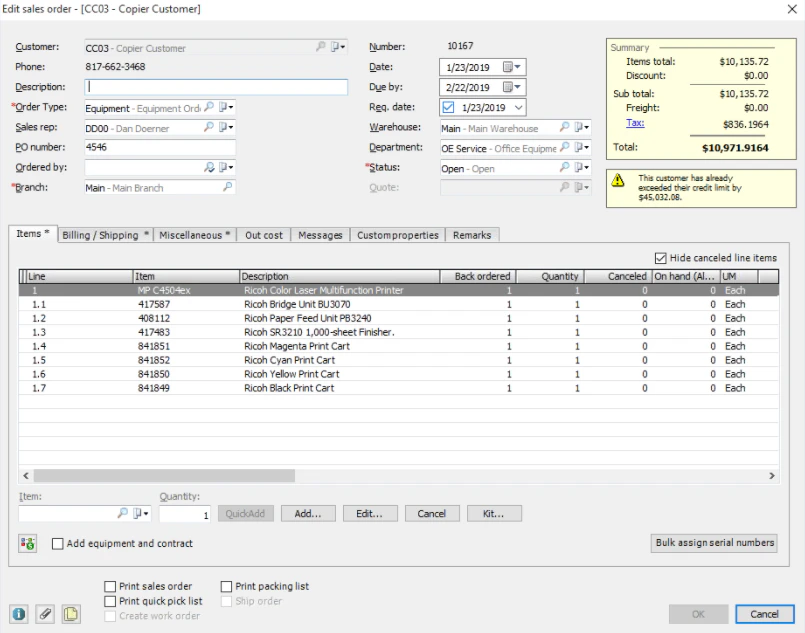This screenshot has width=805, height=633.
Task: Enable Print sales order
Action: click(x=109, y=586)
